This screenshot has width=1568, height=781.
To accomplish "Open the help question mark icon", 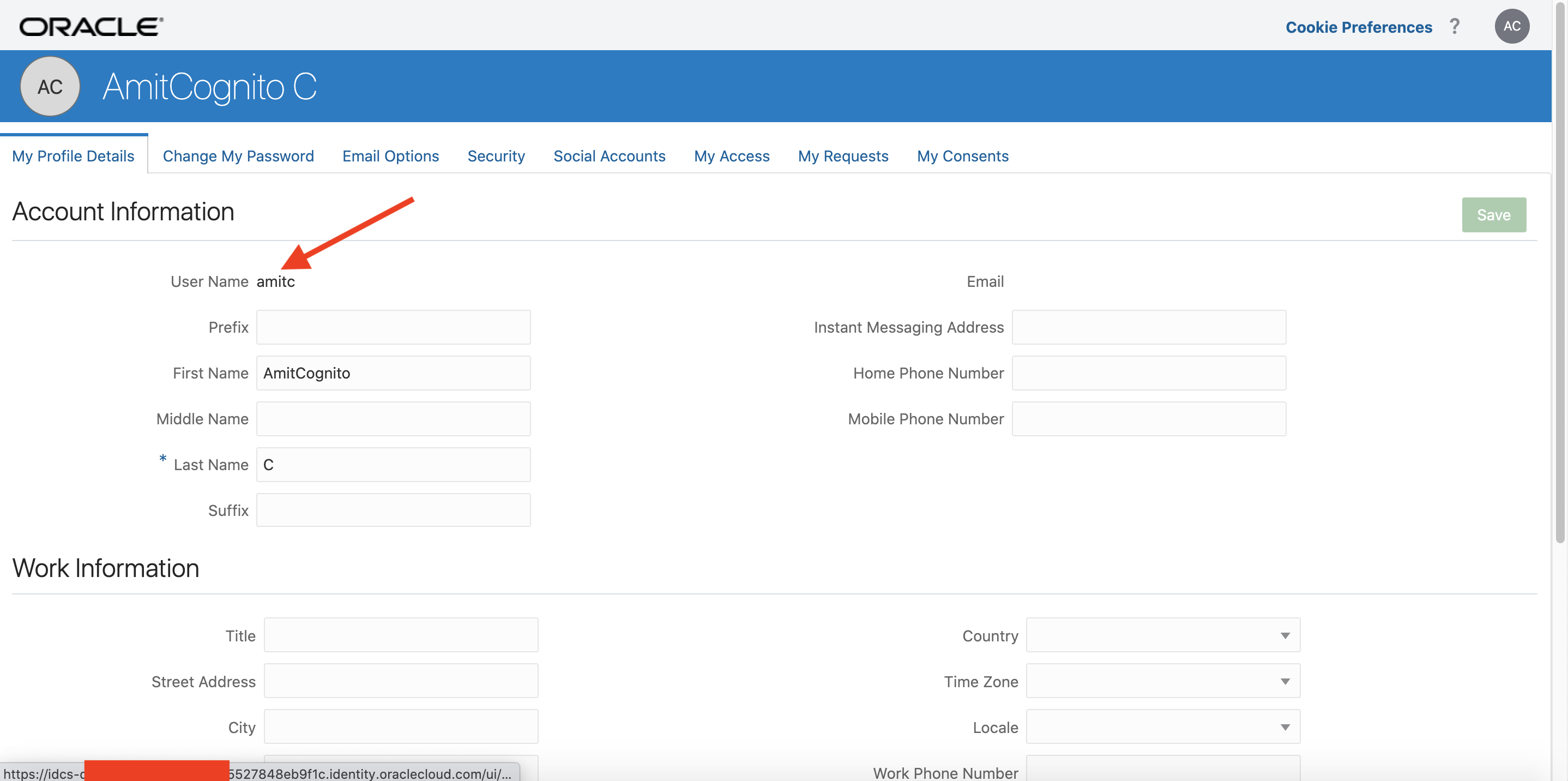I will pyautogui.click(x=1454, y=27).
